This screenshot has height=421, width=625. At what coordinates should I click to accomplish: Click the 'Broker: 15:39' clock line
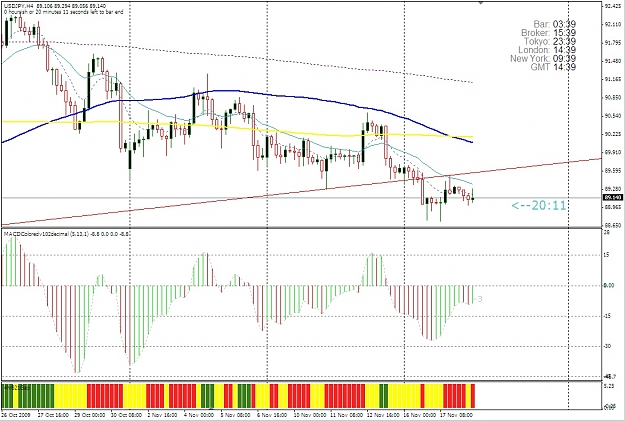548,33
